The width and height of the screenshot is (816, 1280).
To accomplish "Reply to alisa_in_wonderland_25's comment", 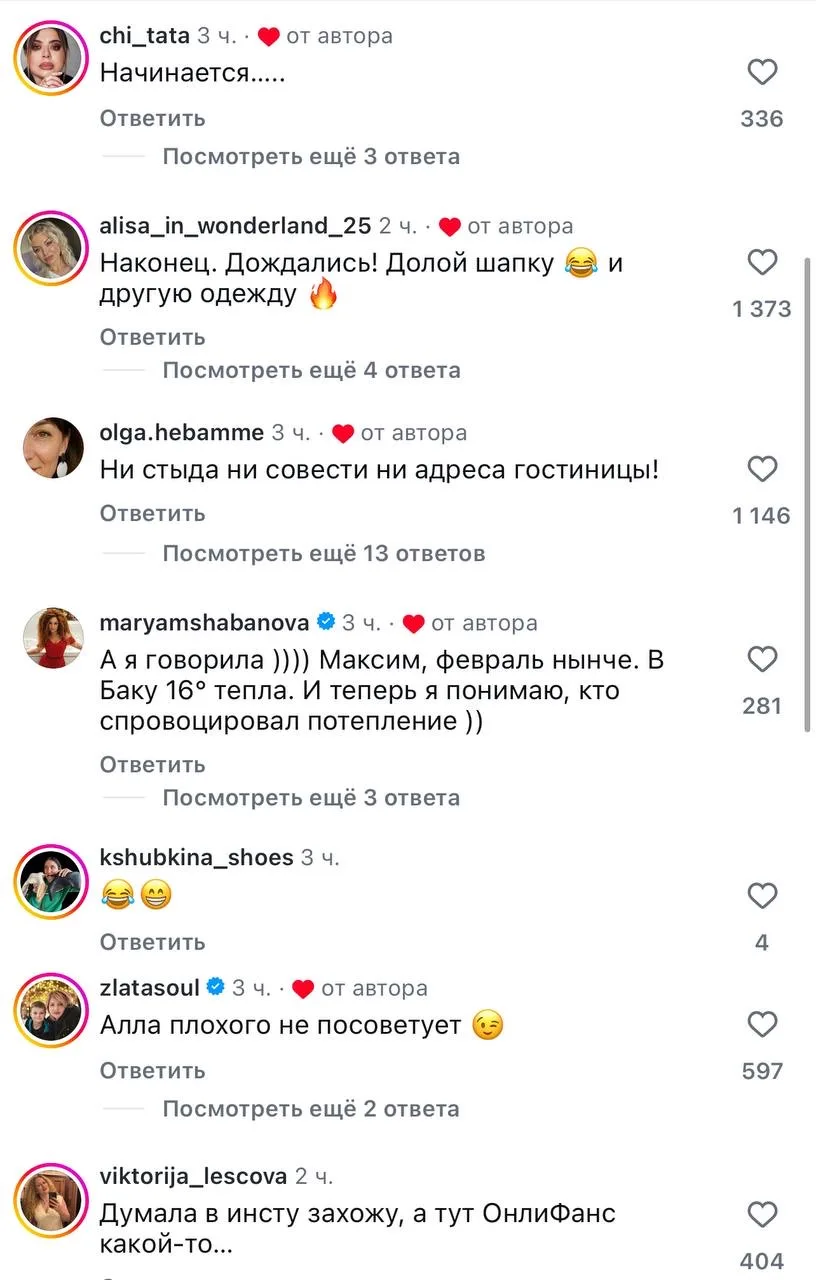I will click(x=152, y=337).
